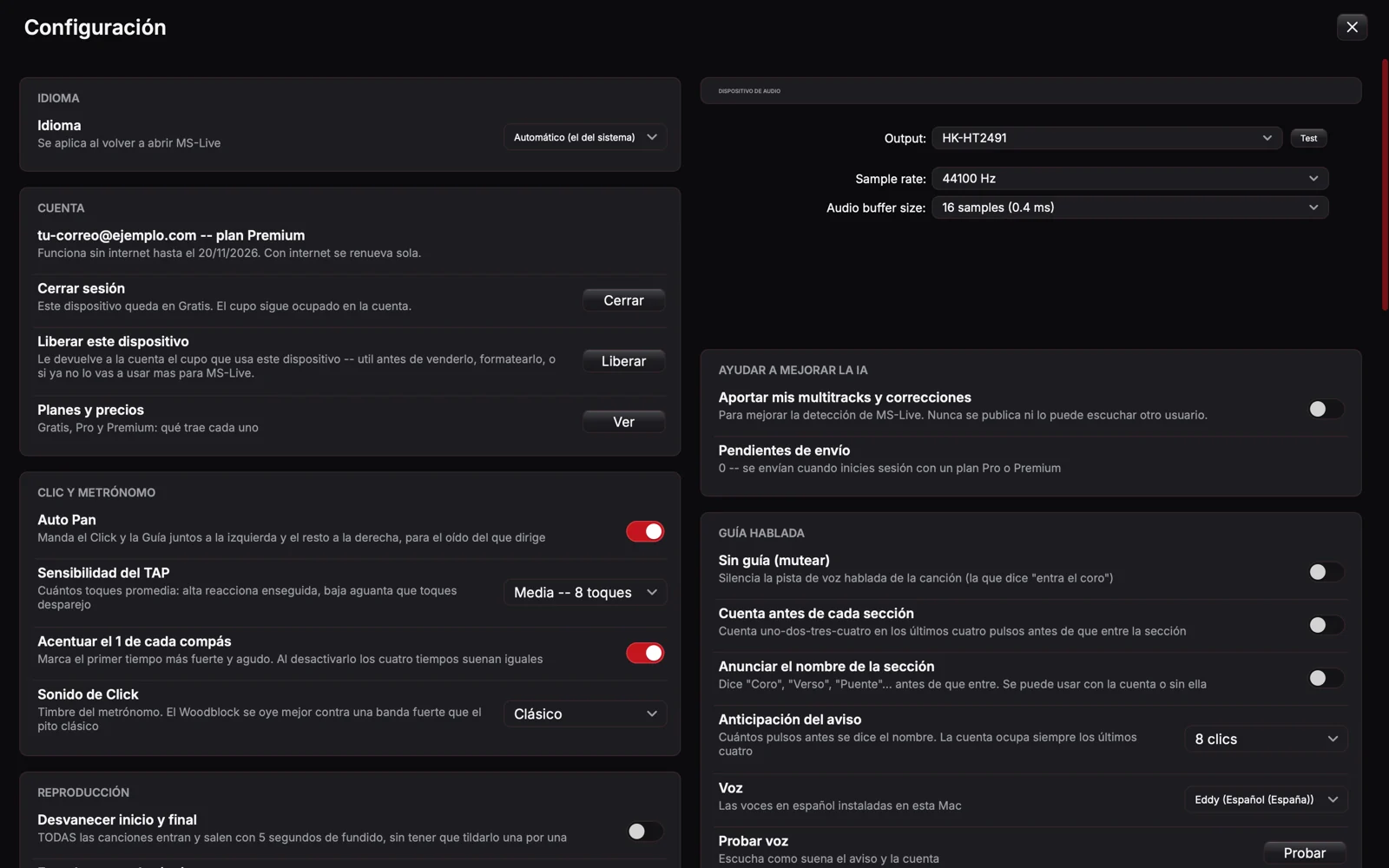Click the CLIC Y METRÓNOMO section header
This screenshot has width=1389, height=868.
tap(96, 492)
